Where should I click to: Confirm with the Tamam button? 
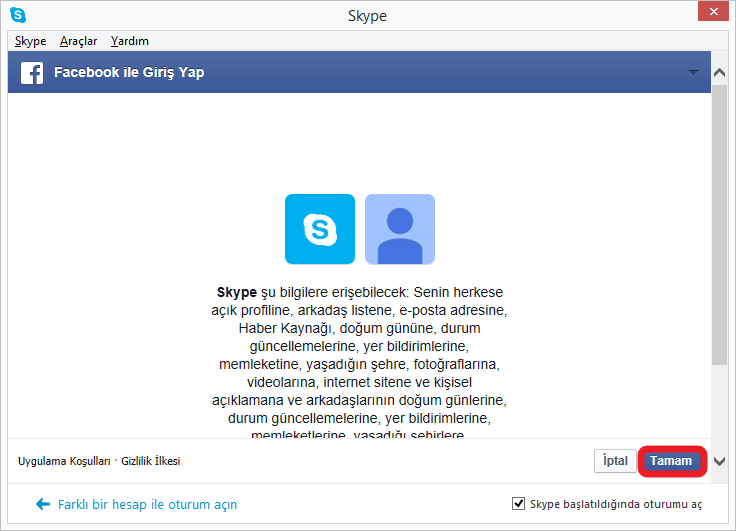click(x=671, y=461)
